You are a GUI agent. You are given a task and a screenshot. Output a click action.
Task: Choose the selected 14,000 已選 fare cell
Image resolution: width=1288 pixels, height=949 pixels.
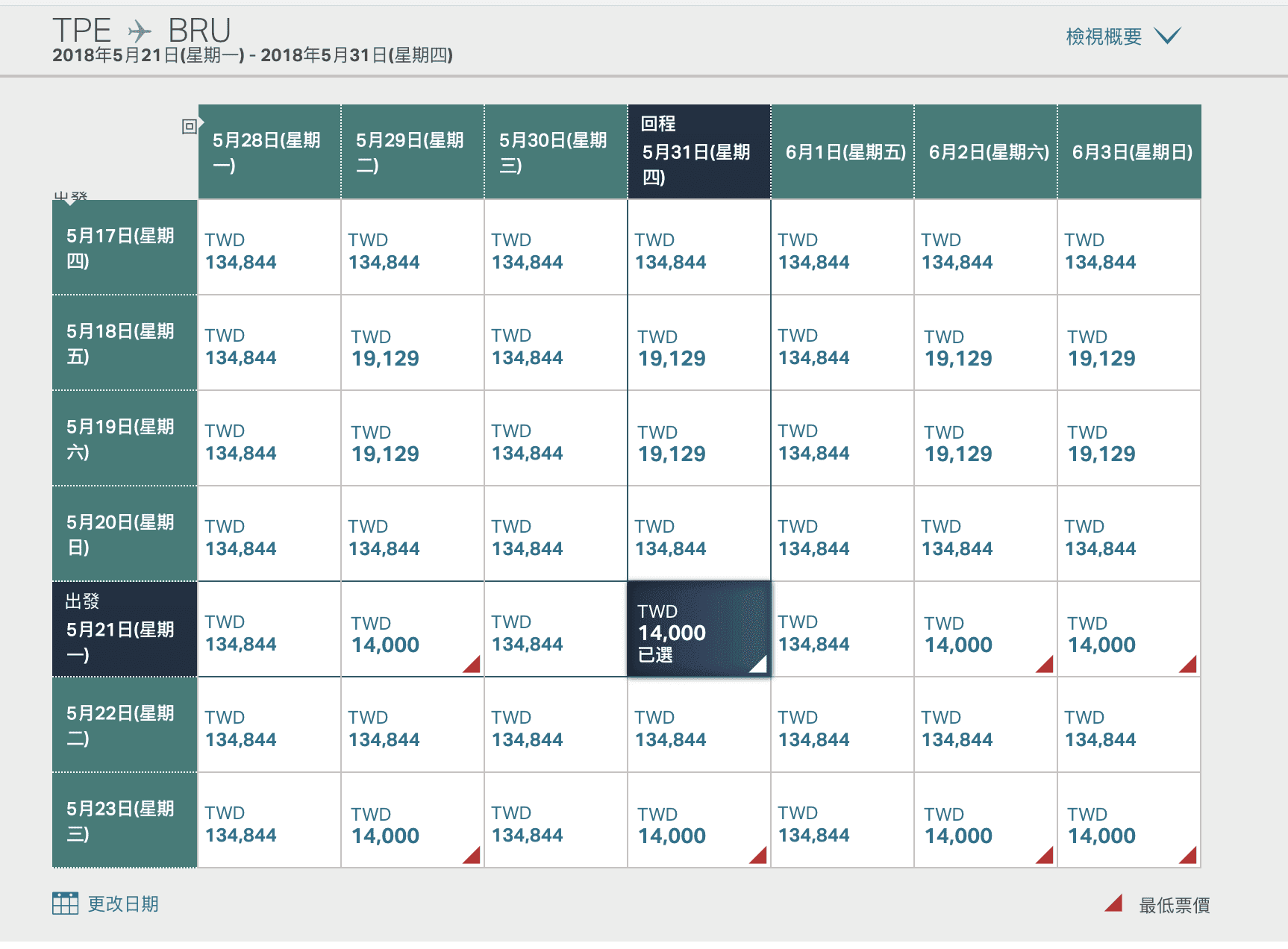(x=699, y=630)
